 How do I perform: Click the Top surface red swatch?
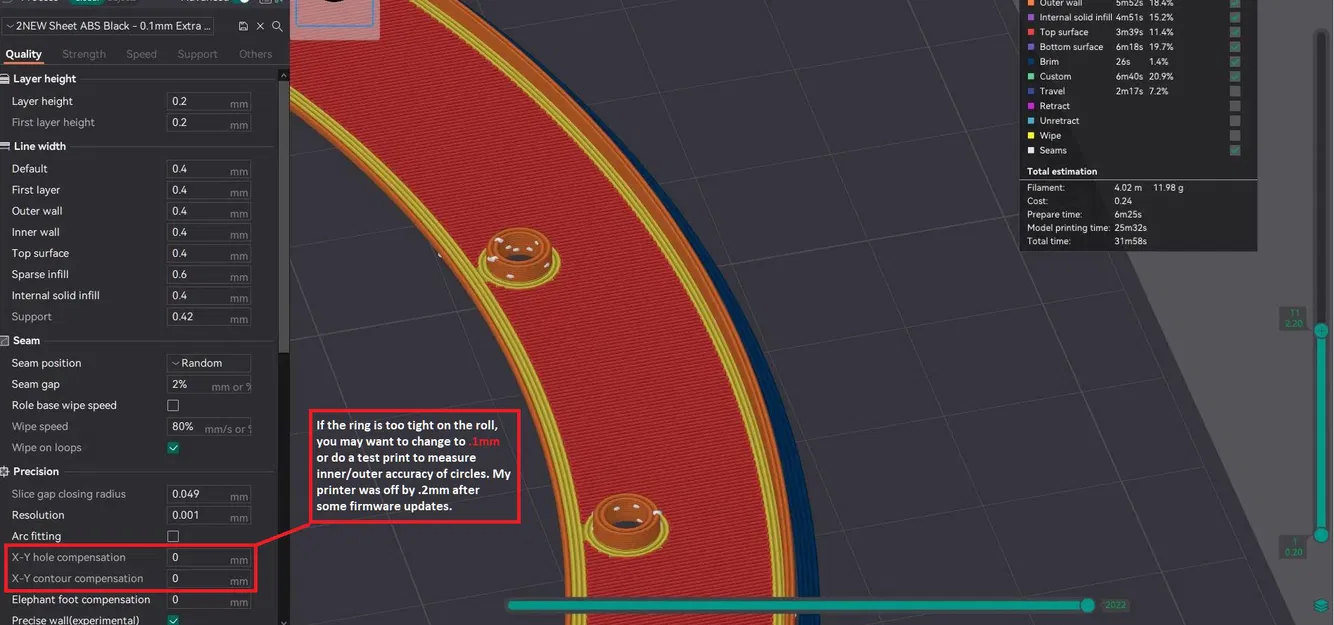click(1031, 32)
